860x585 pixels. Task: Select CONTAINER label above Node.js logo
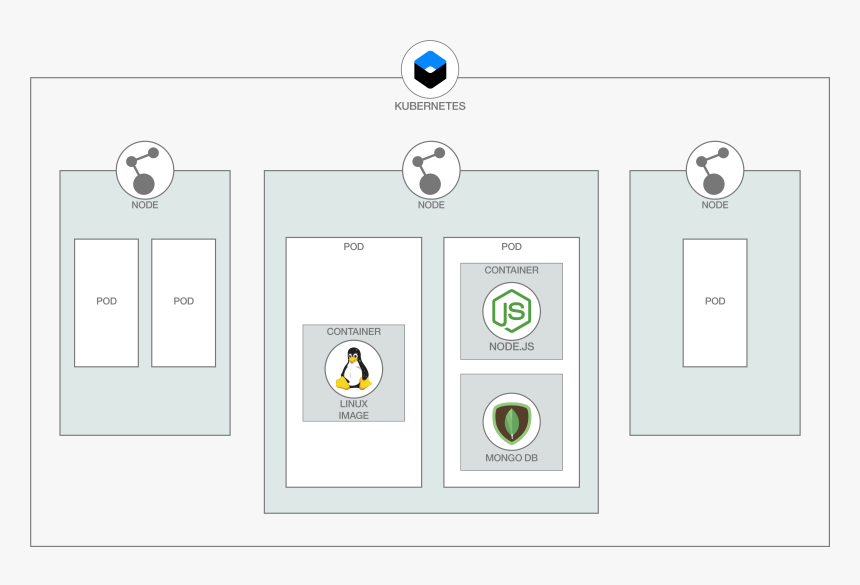pos(512,270)
